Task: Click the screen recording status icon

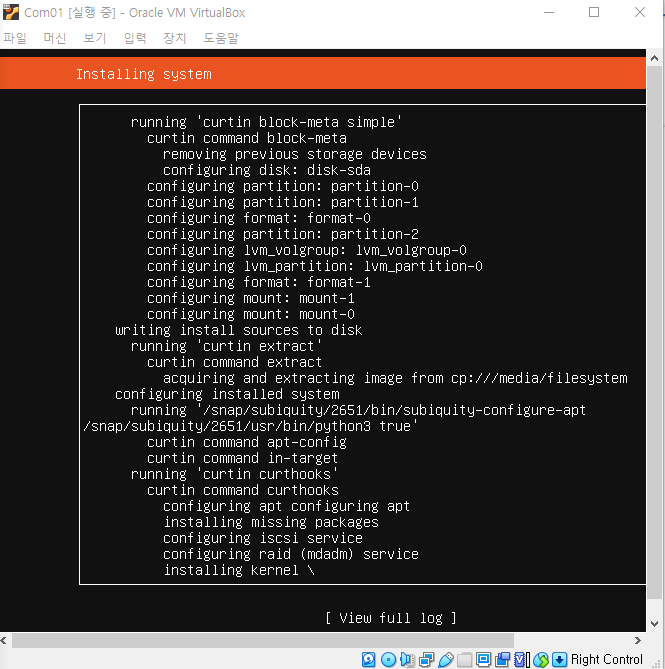Action: [502, 660]
